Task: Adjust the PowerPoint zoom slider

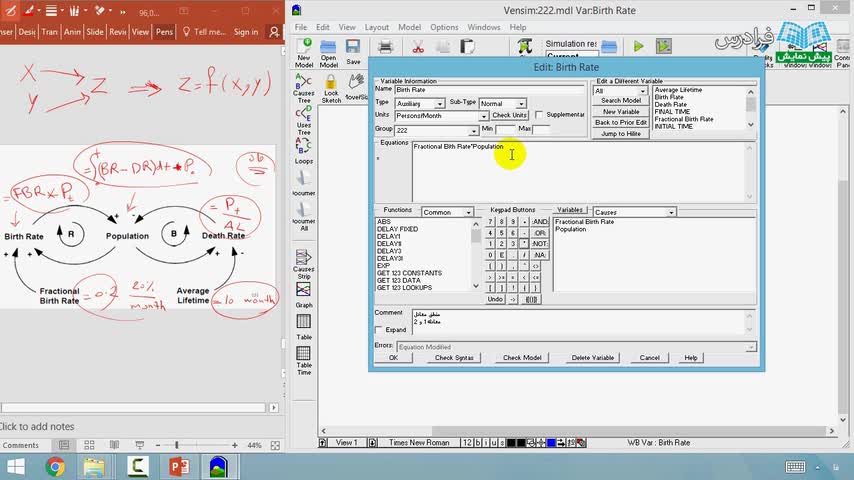Action: [176, 445]
